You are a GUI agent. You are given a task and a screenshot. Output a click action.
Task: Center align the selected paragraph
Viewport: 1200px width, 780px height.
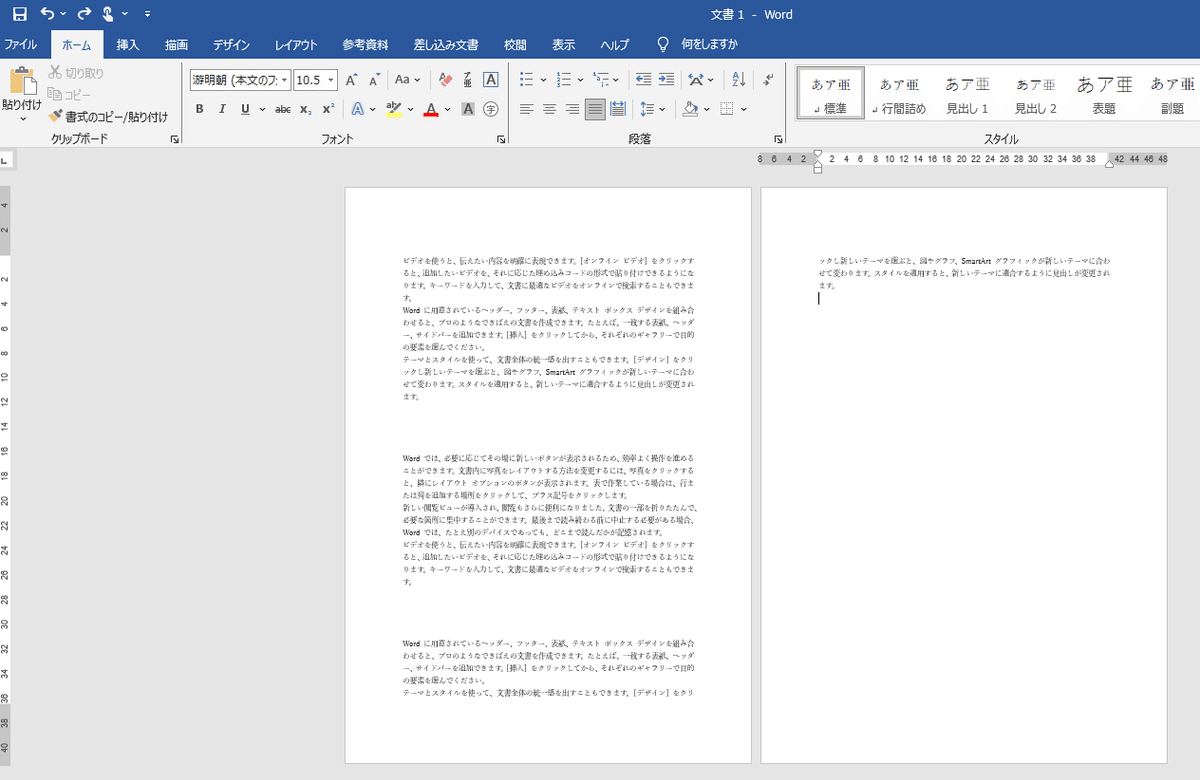pos(548,108)
